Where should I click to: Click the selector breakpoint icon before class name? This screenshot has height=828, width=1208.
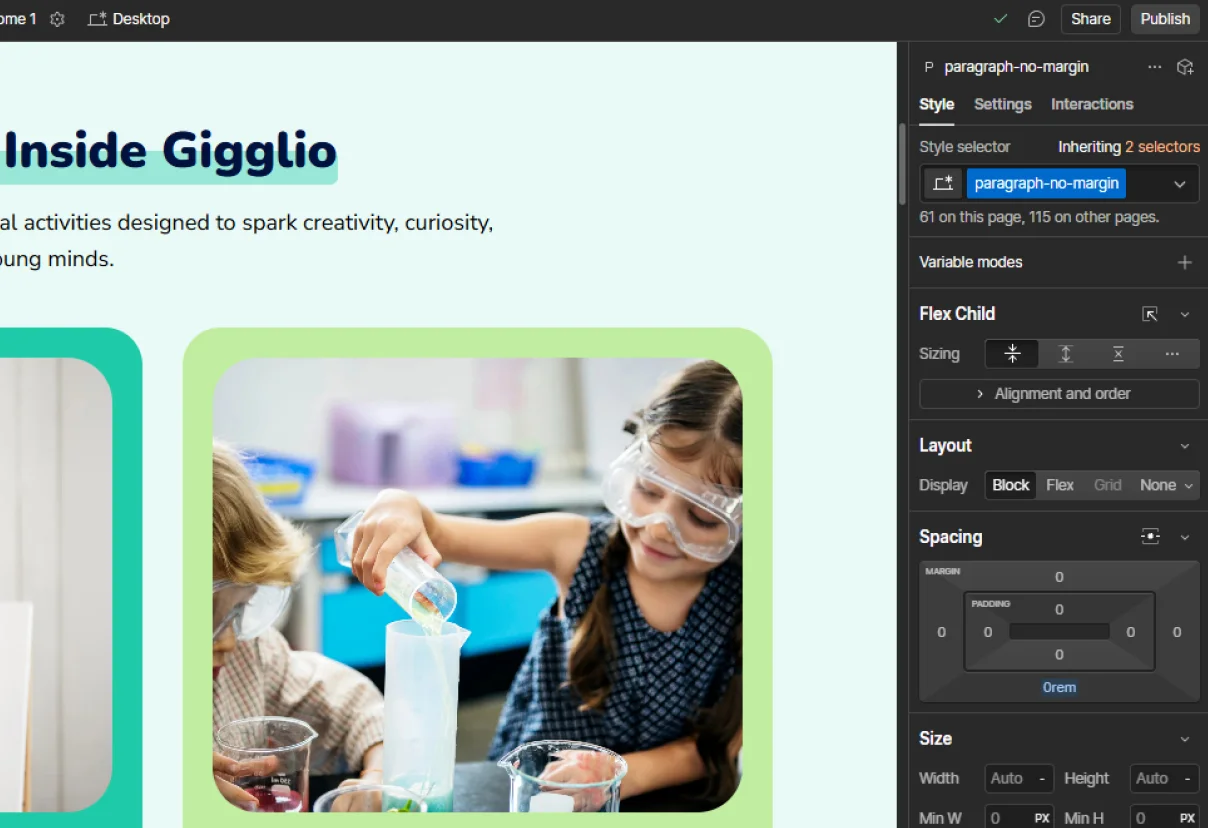(x=942, y=184)
